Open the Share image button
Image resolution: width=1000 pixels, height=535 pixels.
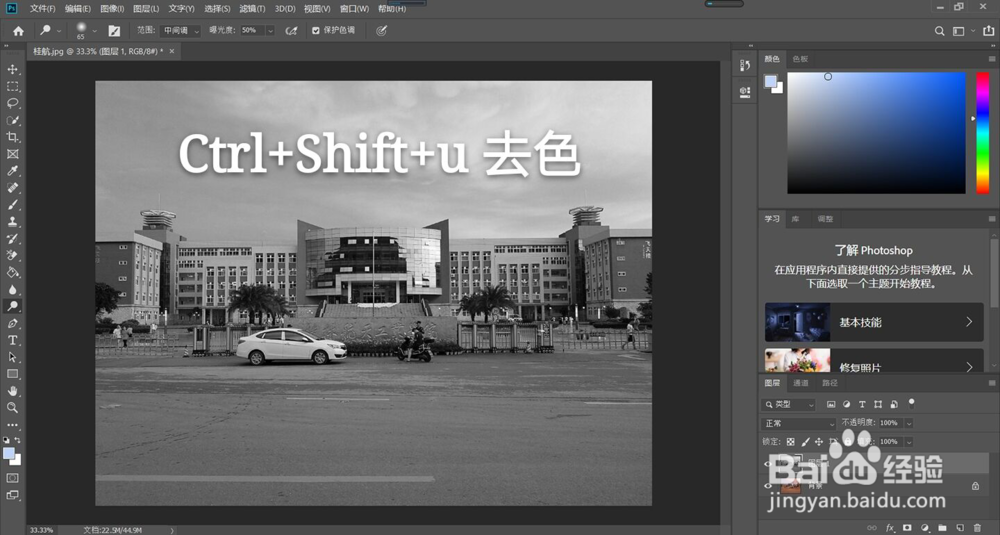(x=989, y=31)
